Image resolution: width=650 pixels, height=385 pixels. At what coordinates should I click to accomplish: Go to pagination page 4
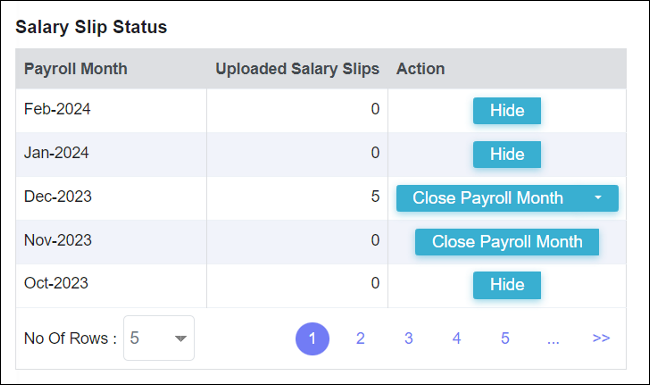pos(457,339)
